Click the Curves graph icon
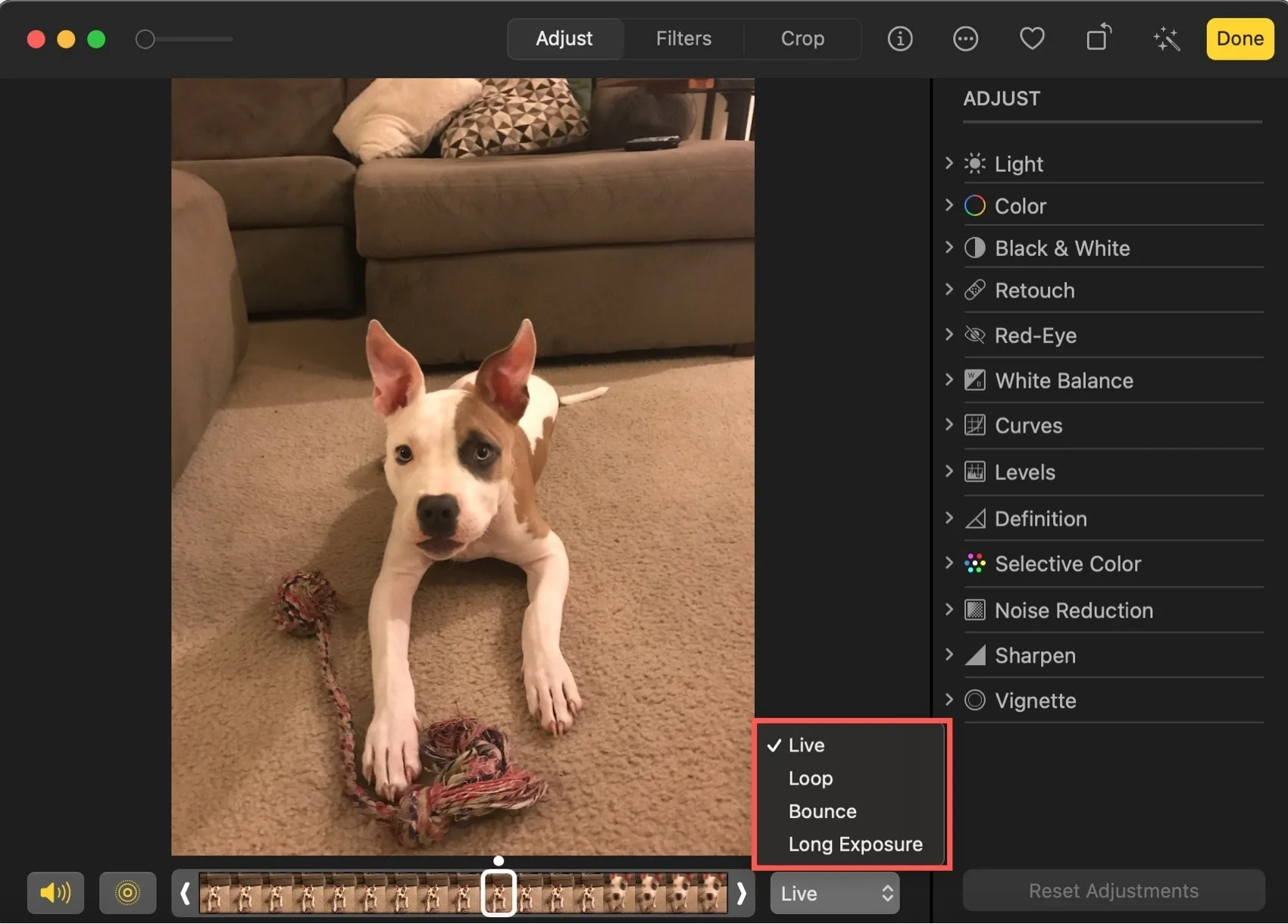Screen dimensions: 1288x924 click(x=974, y=425)
